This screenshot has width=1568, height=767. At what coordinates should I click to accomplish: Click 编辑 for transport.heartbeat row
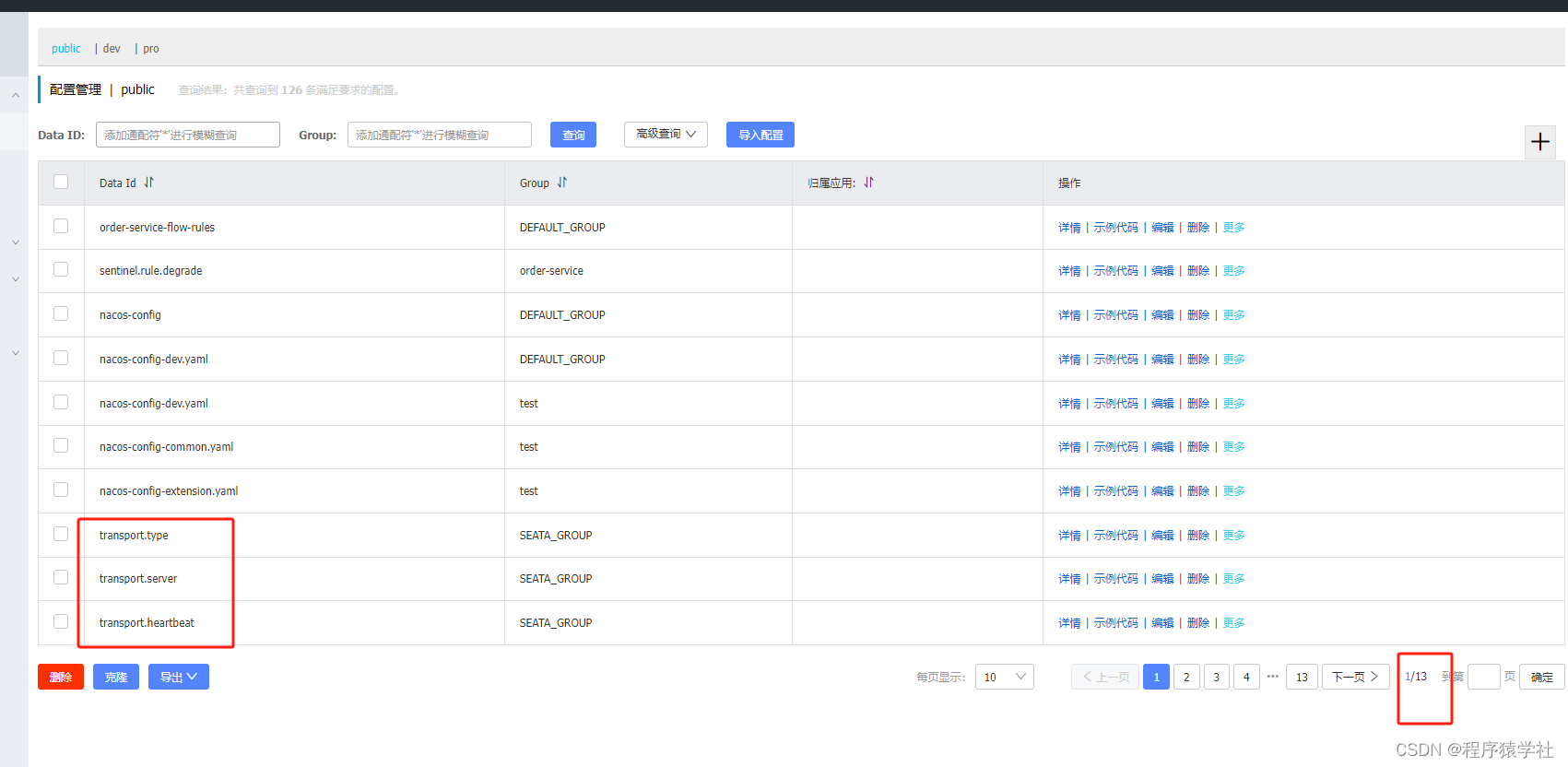click(1162, 623)
